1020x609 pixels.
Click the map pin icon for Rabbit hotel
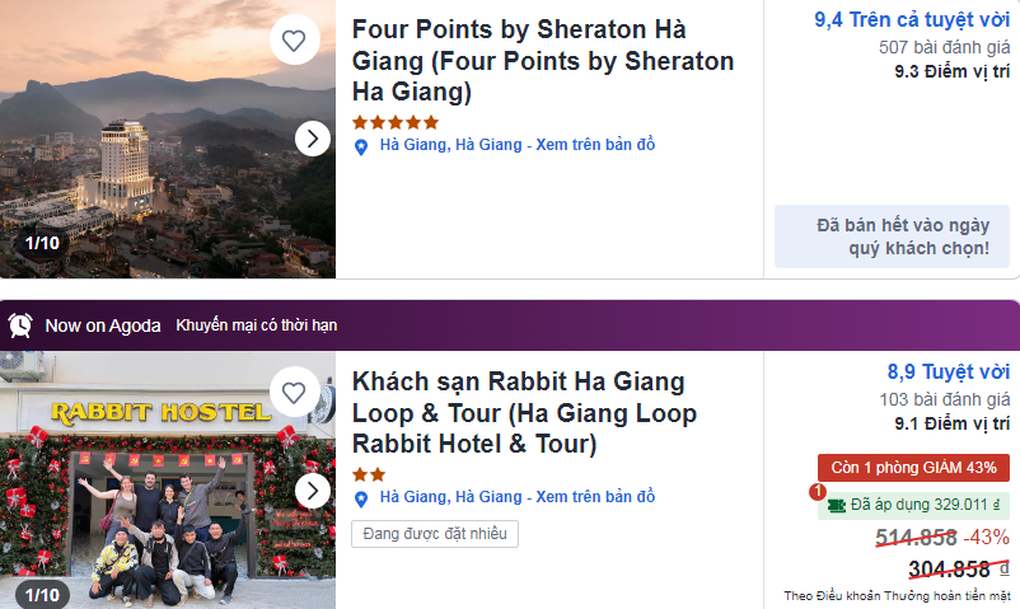pyautogui.click(x=362, y=498)
